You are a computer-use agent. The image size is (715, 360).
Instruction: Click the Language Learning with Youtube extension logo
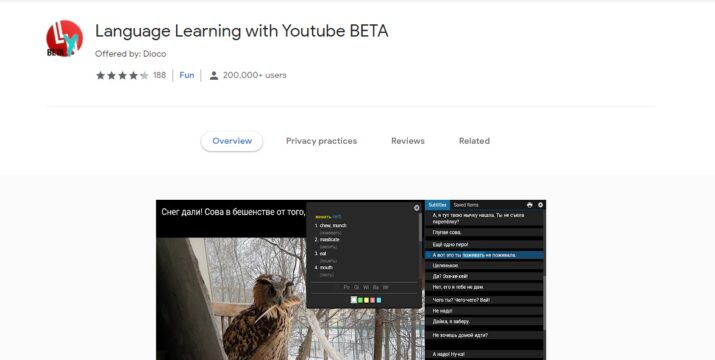(64, 38)
